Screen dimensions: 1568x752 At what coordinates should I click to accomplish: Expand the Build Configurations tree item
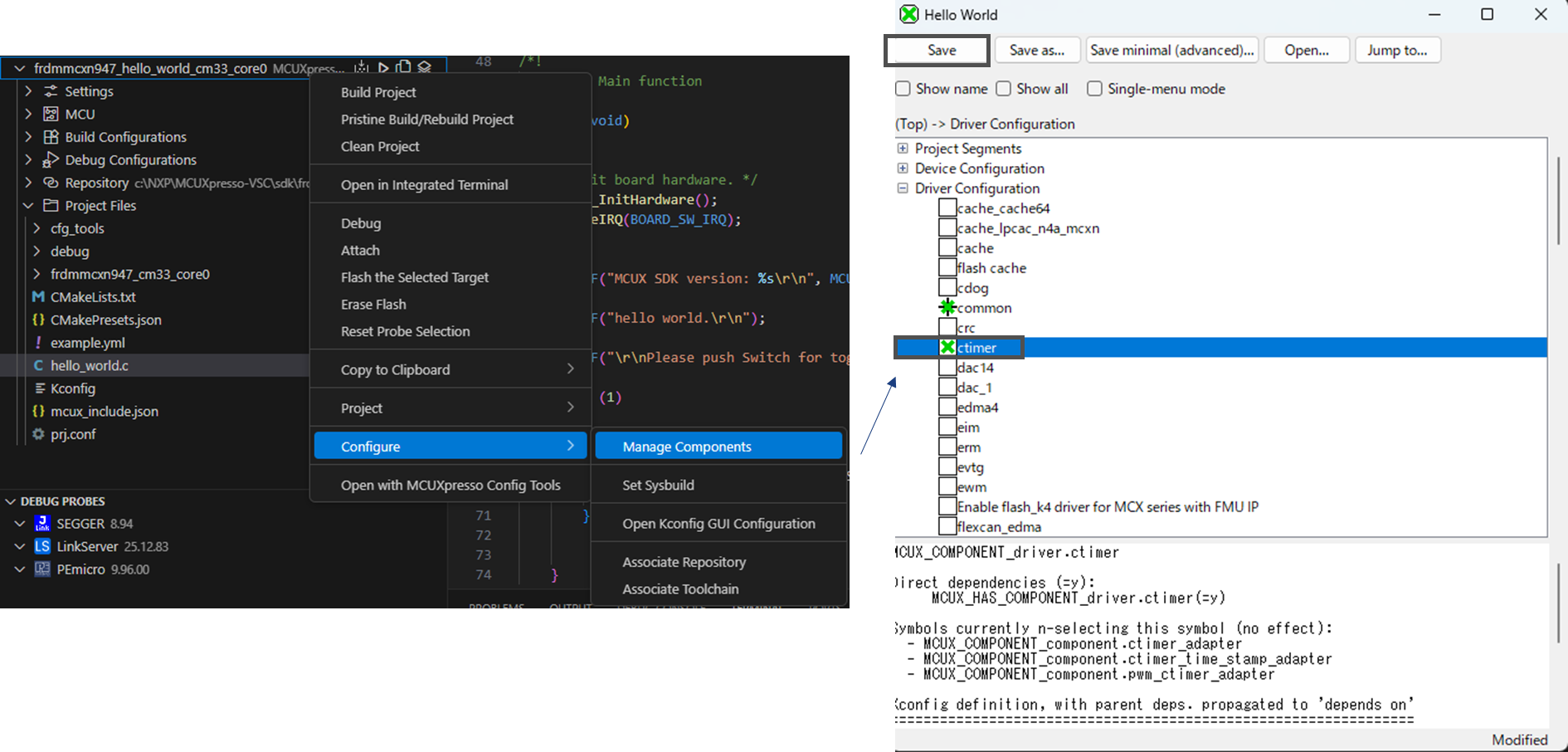pos(28,137)
